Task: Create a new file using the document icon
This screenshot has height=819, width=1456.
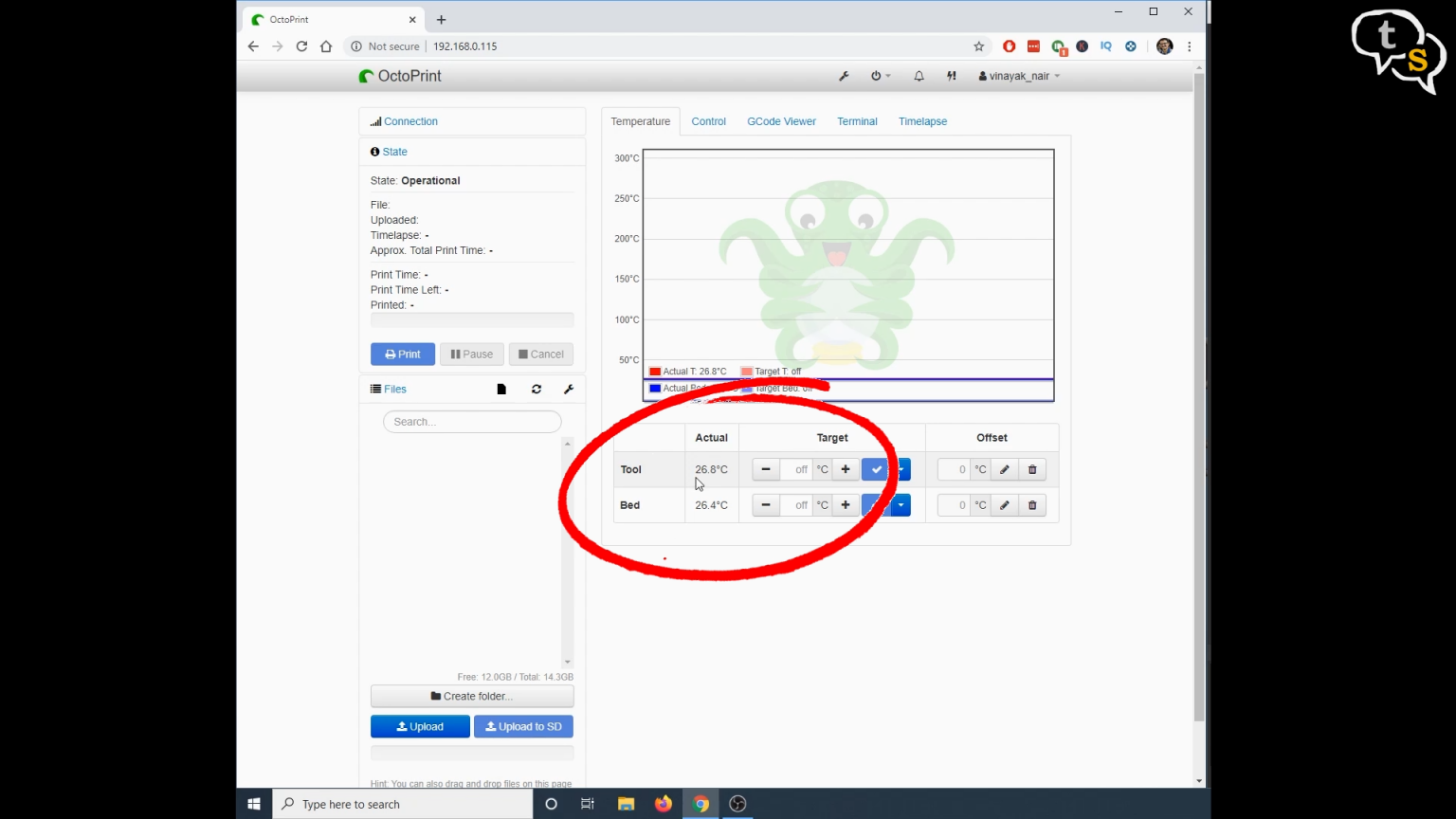Action: point(501,389)
